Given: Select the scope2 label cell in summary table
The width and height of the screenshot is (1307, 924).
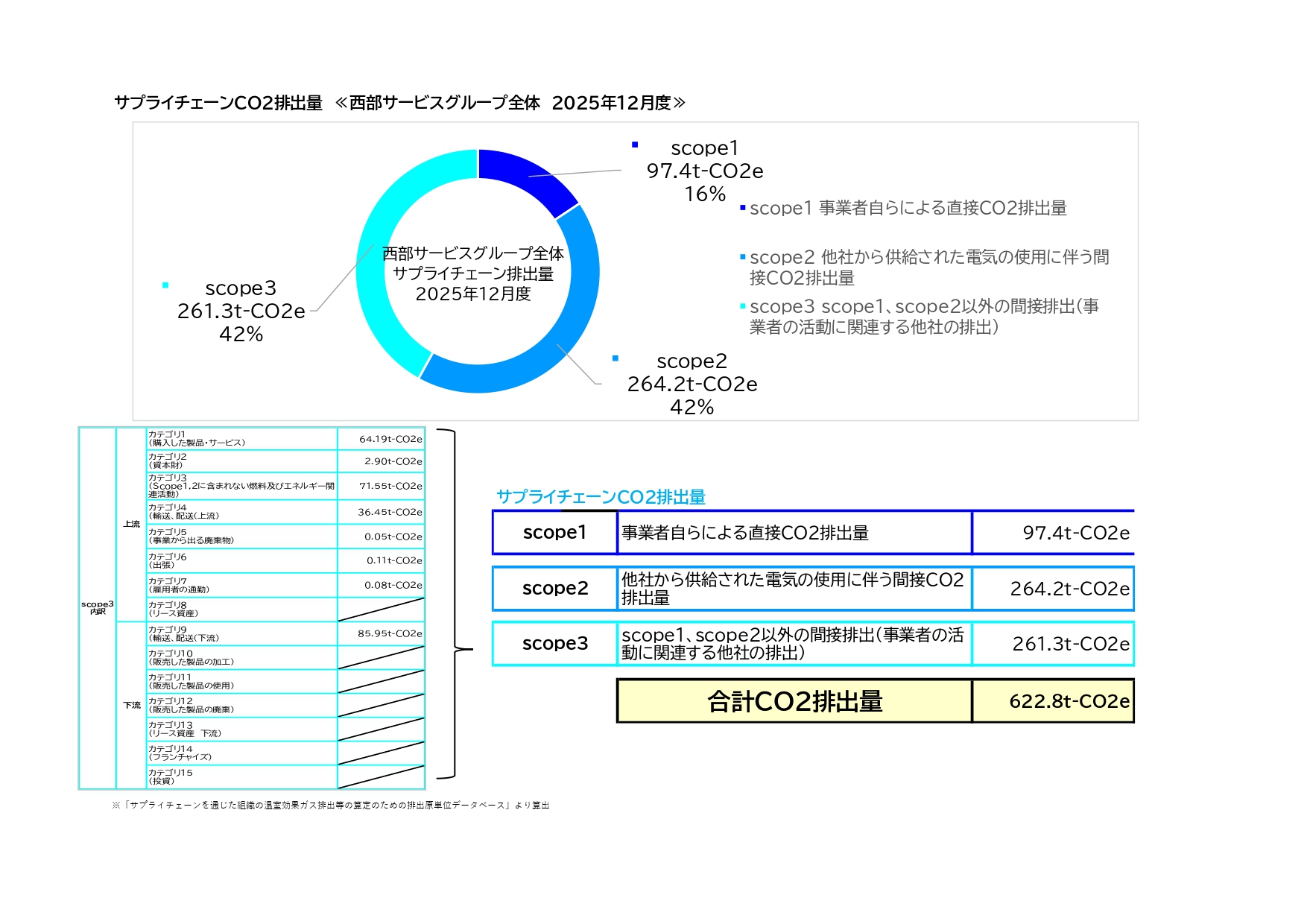Looking at the screenshot, I should coord(555,588).
